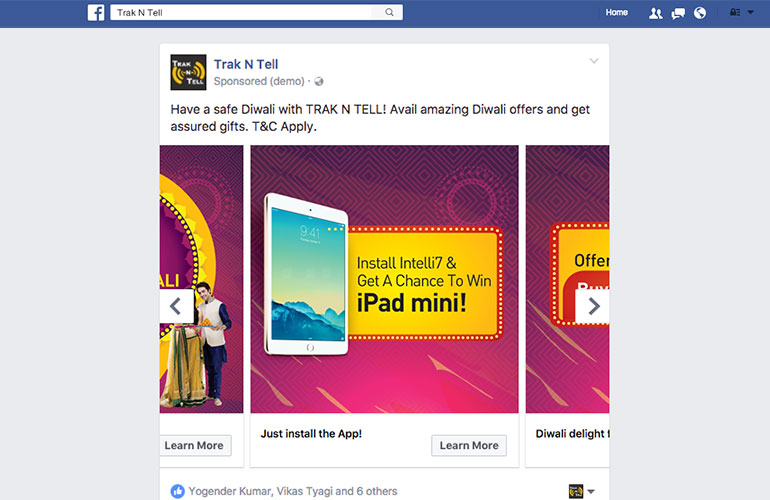Open friend requests icon
This screenshot has width=770, height=500.
coord(655,13)
